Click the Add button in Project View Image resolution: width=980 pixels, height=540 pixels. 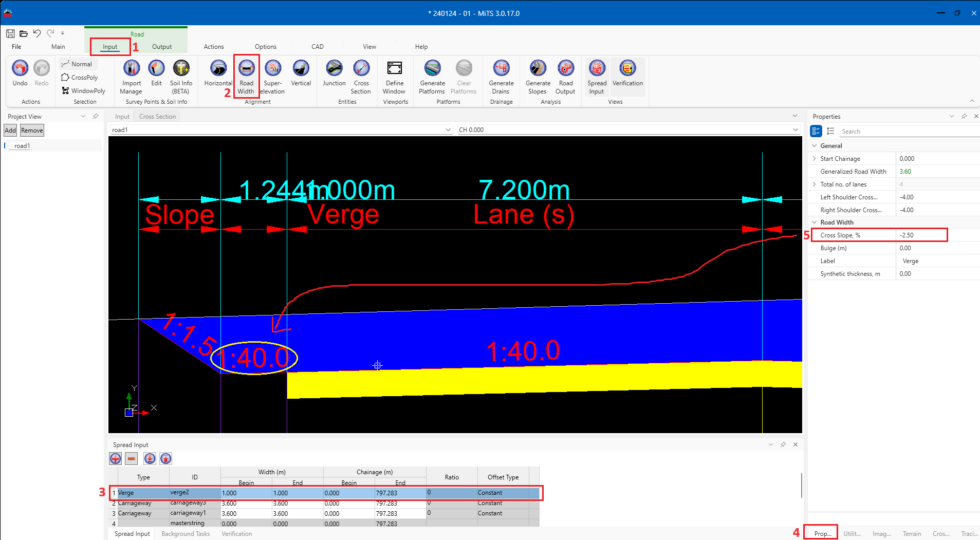click(x=10, y=131)
